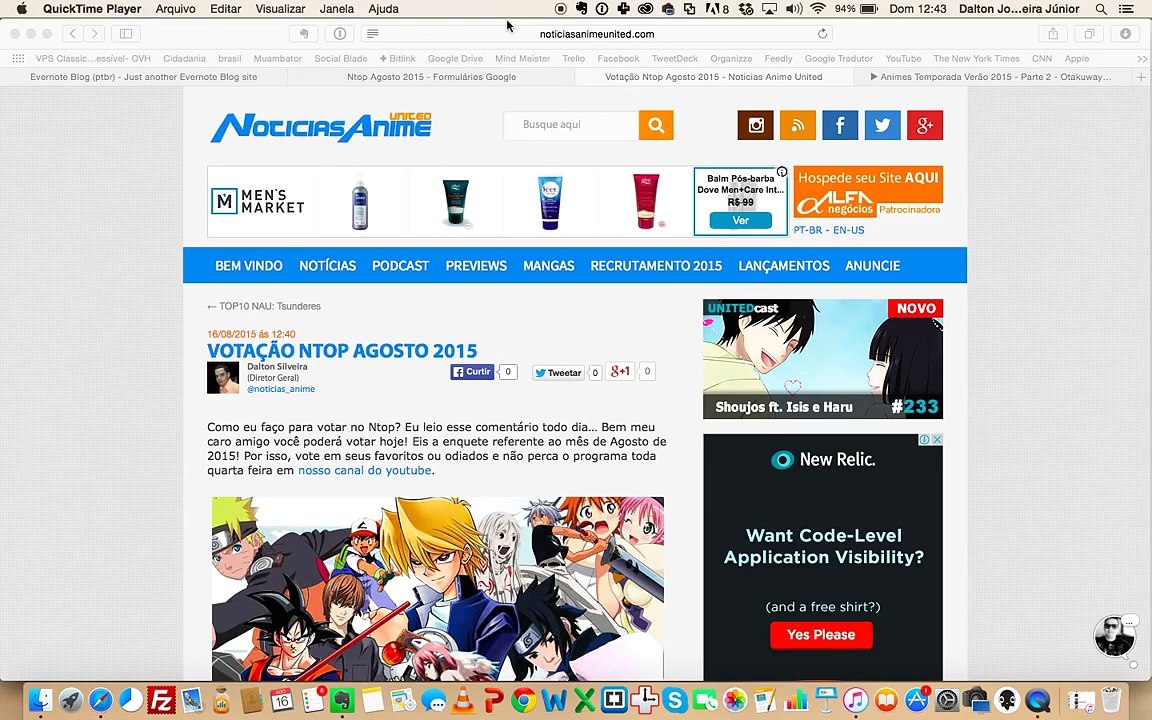The height and width of the screenshot is (720, 1152).
Task: Open the nosso canal do youtube link
Action: 364,470
